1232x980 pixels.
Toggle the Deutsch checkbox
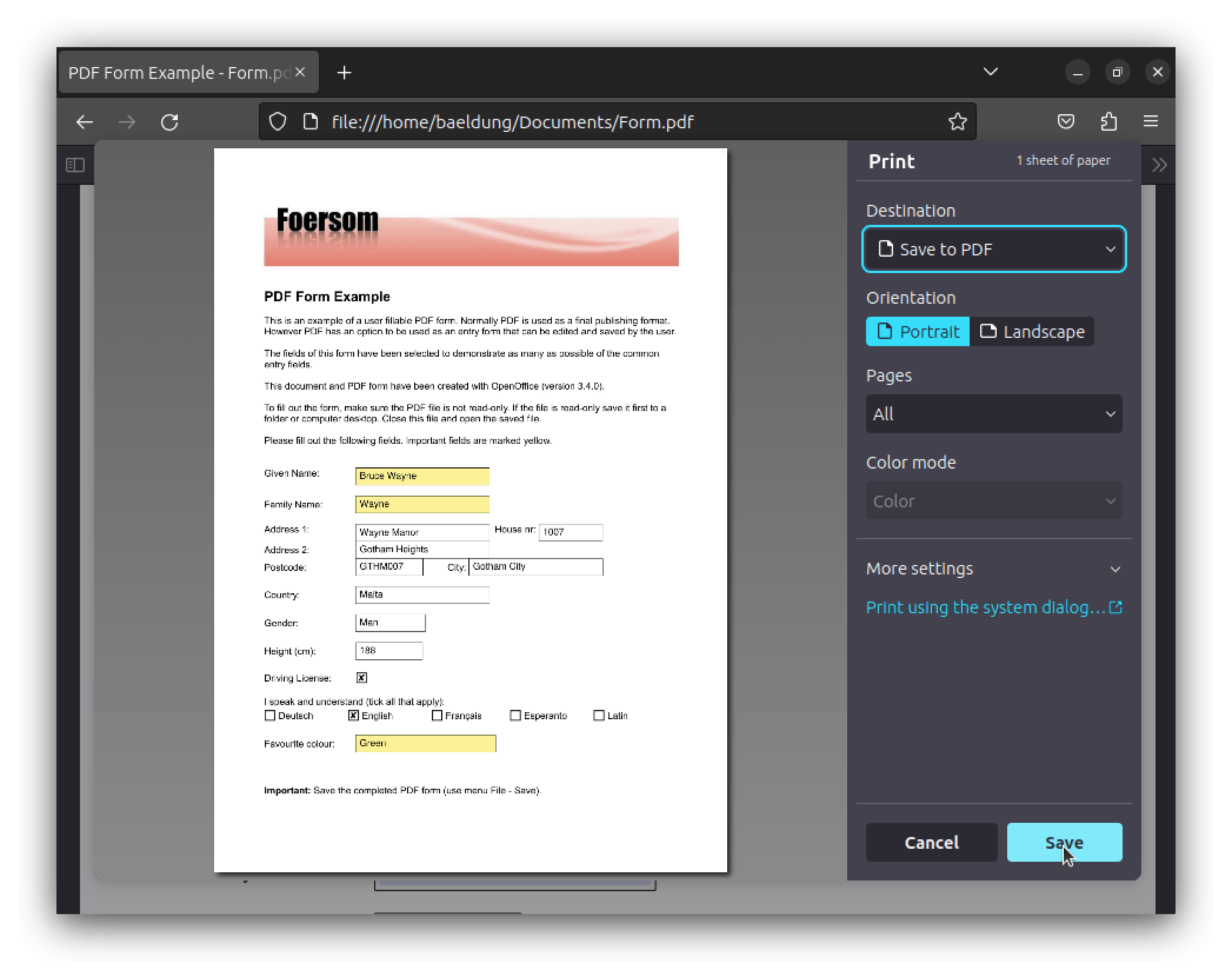(270, 715)
